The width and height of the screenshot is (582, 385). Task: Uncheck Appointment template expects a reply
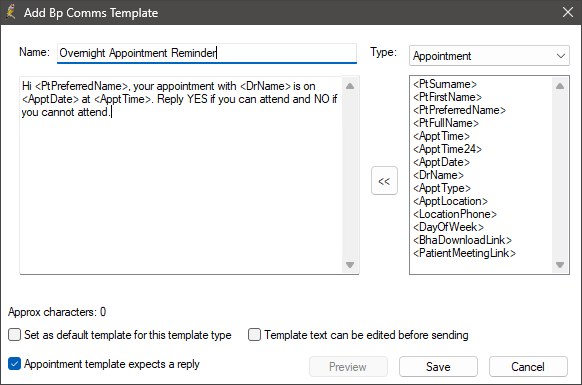[x=14, y=364]
